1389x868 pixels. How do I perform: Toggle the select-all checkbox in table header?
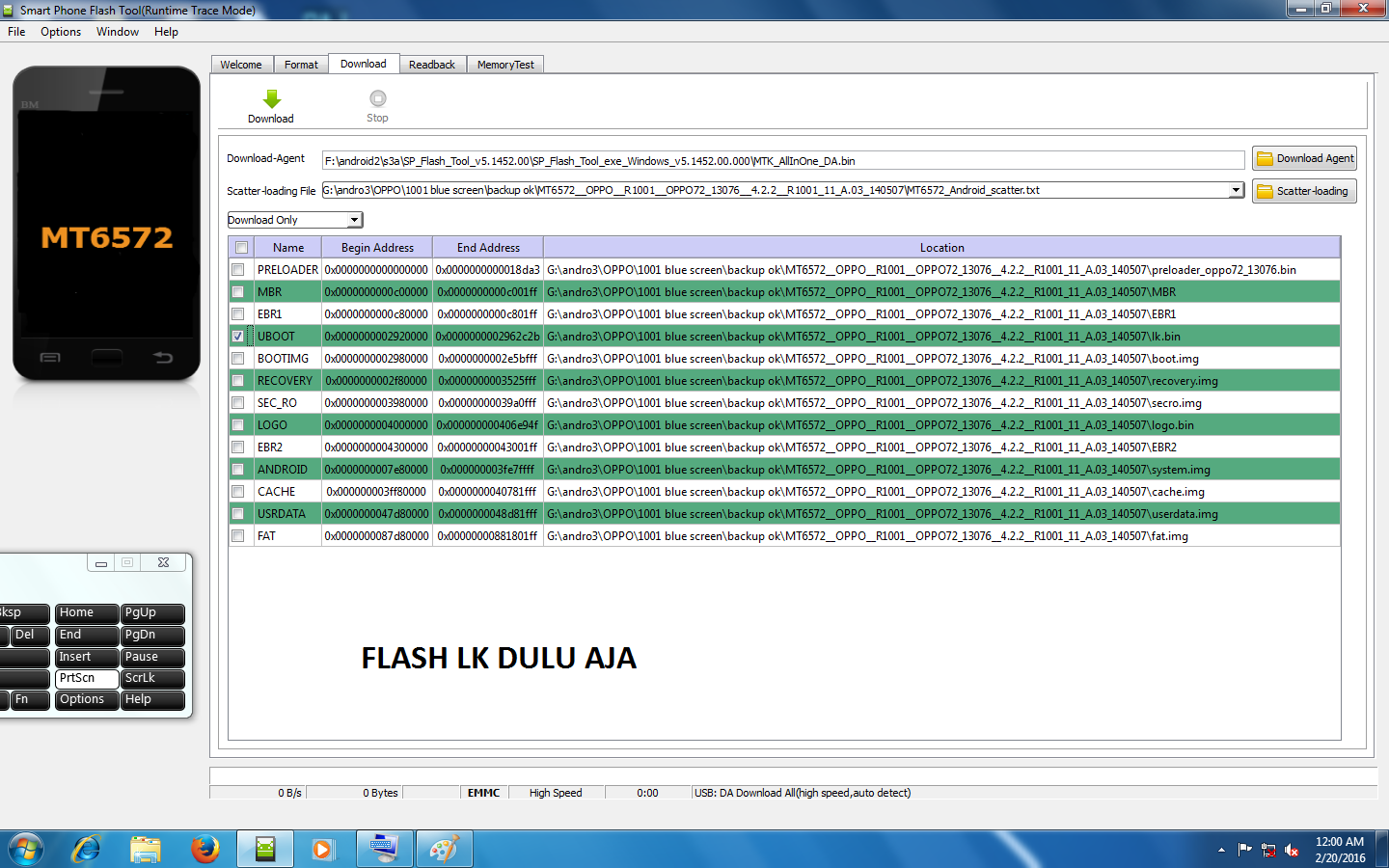tap(240, 247)
